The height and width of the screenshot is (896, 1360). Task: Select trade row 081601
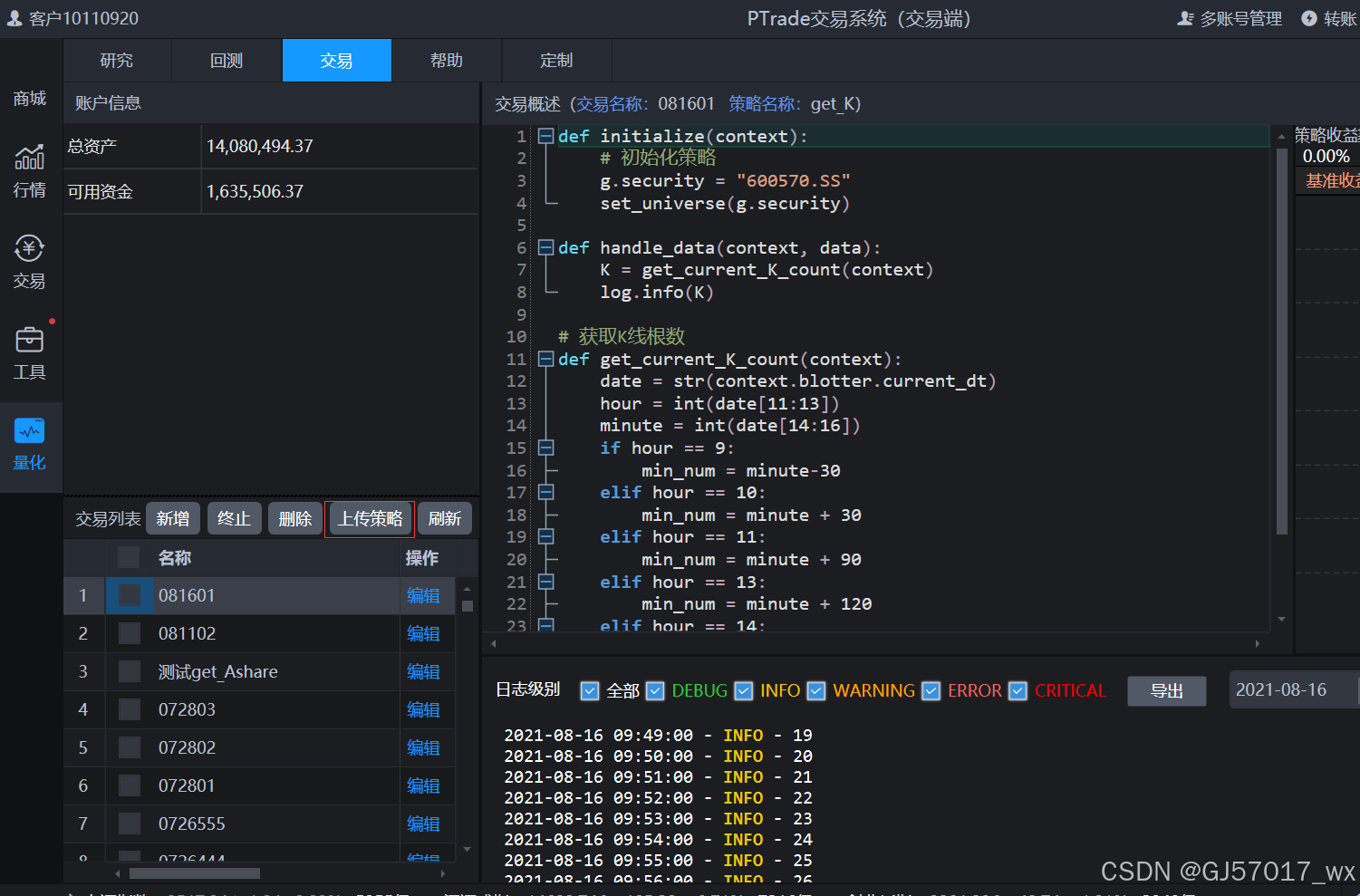point(259,595)
